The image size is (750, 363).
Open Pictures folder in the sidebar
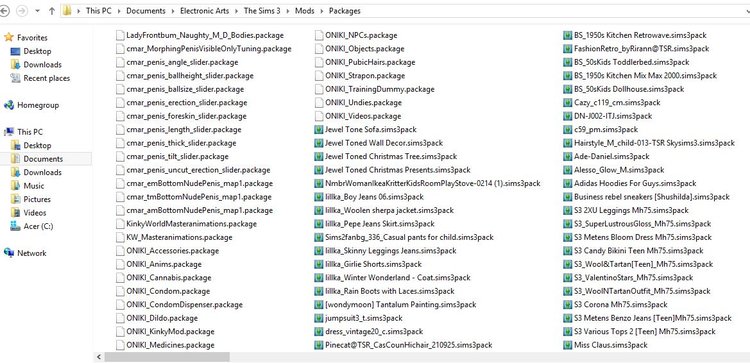point(37,199)
